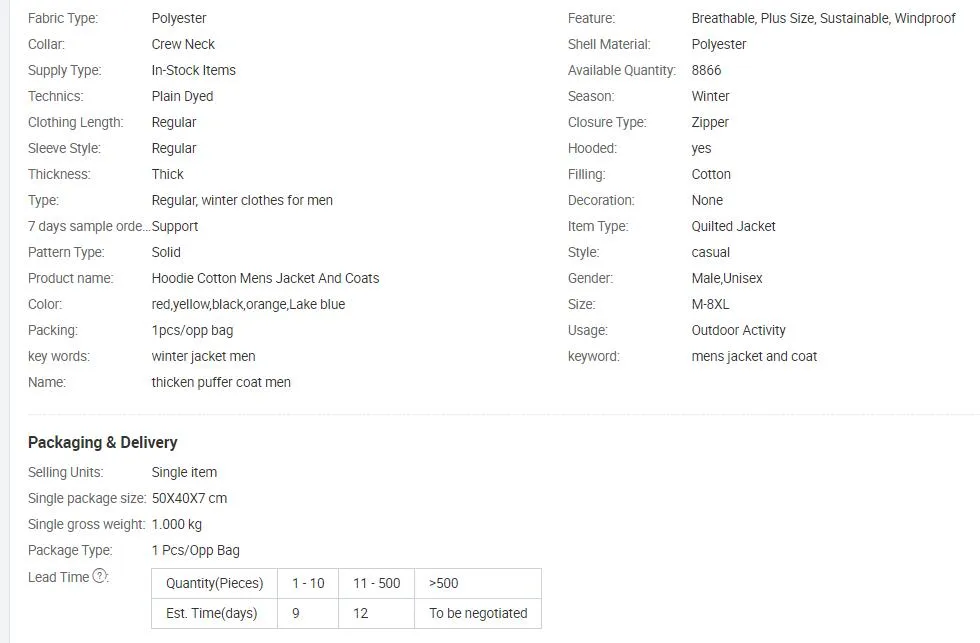Click the single package size '50X40X7 cm'
This screenshot has height=643, width=980.
tap(189, 498)
